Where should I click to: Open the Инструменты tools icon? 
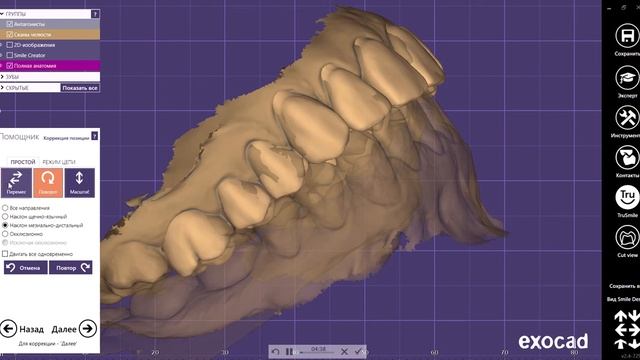point(627,118)
